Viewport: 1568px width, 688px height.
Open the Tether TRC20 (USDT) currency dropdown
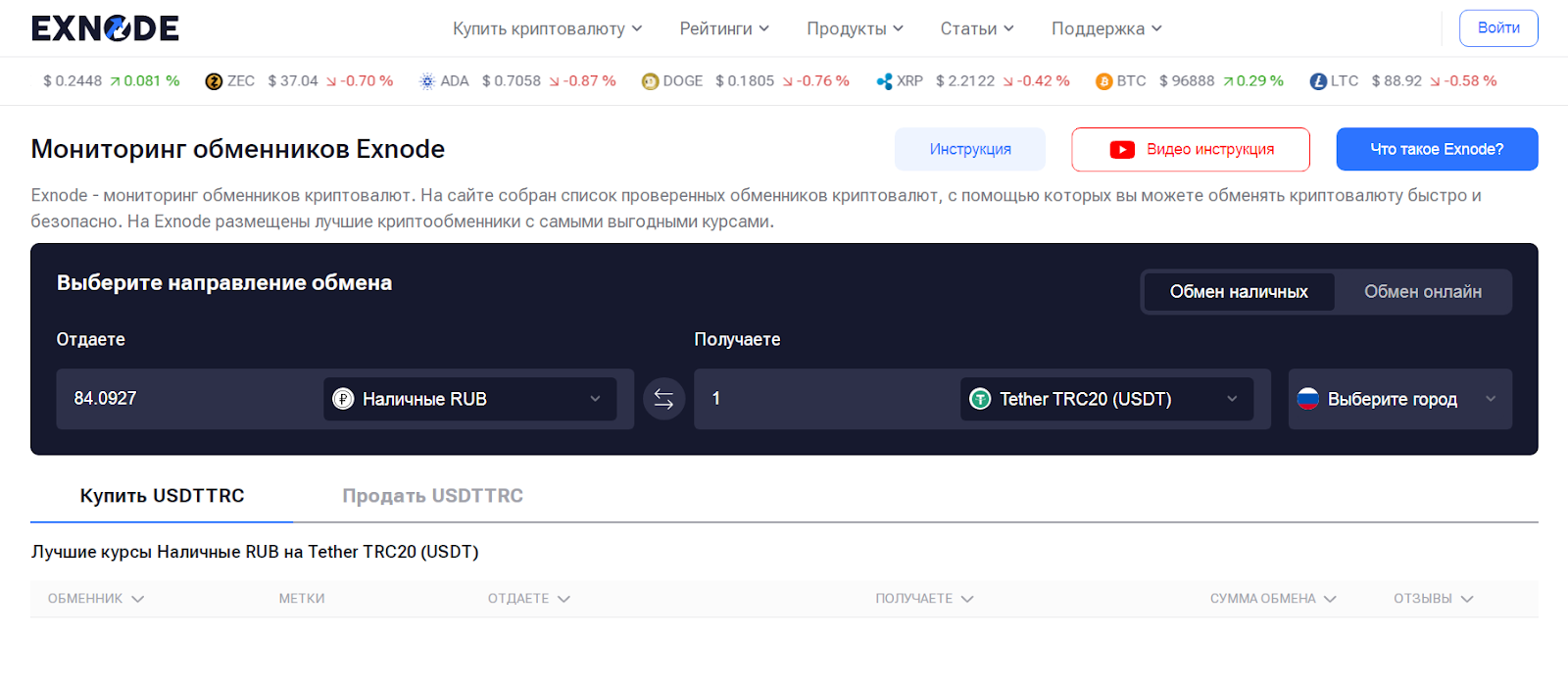pos(1107,399)
